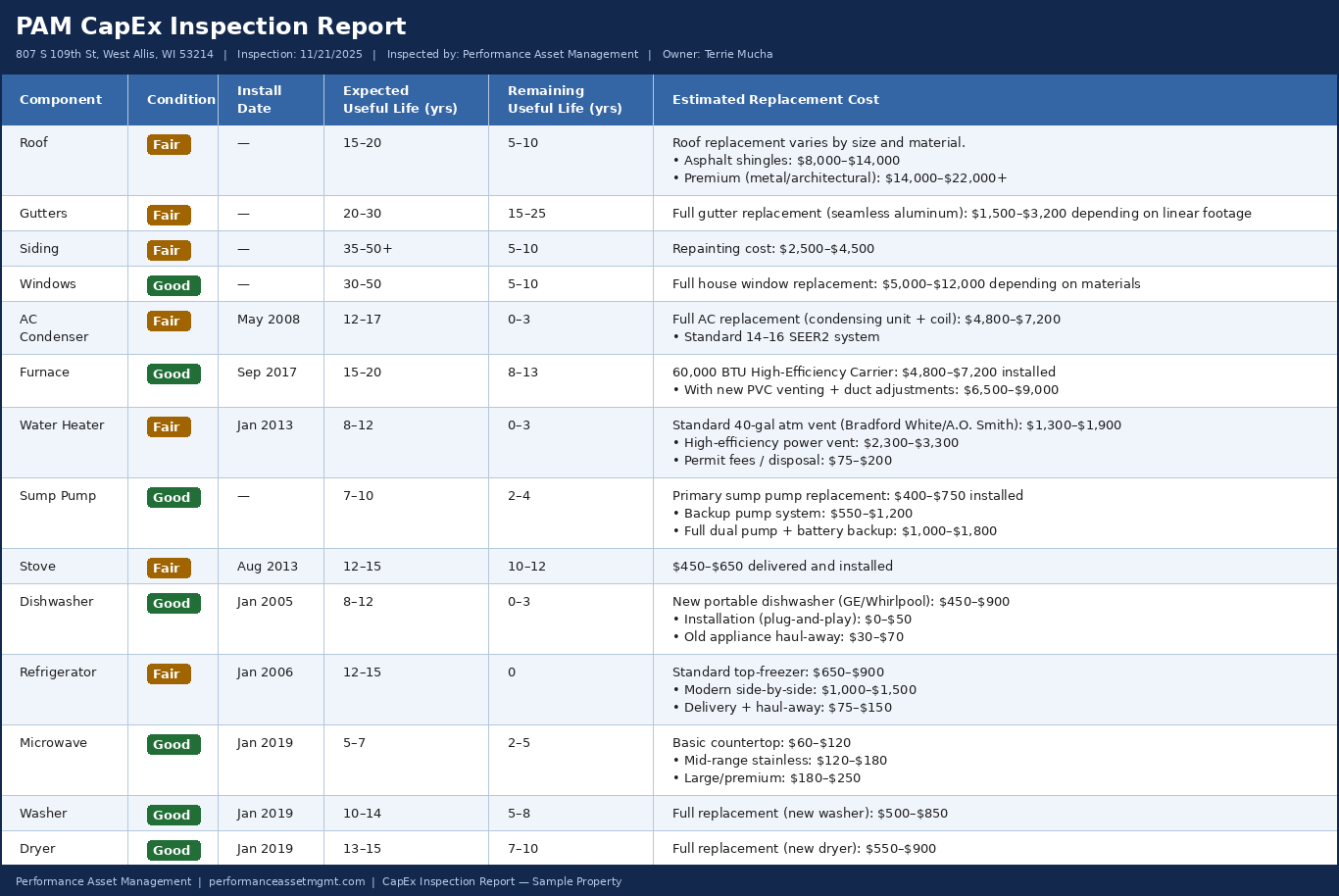Click the Fair badge in the Gutters row

tap(169, 216)
